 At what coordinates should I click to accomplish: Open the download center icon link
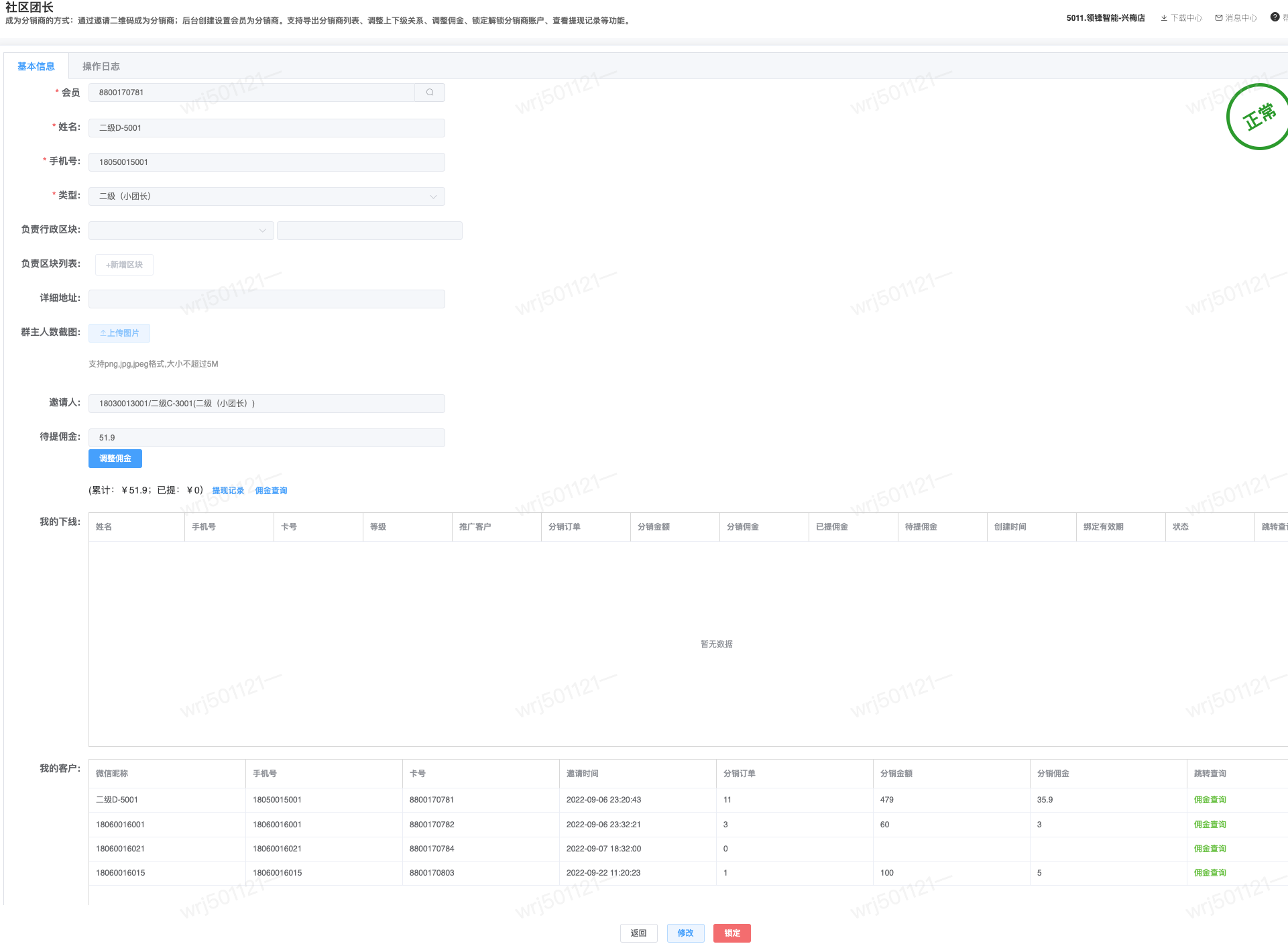(1164, 18)
